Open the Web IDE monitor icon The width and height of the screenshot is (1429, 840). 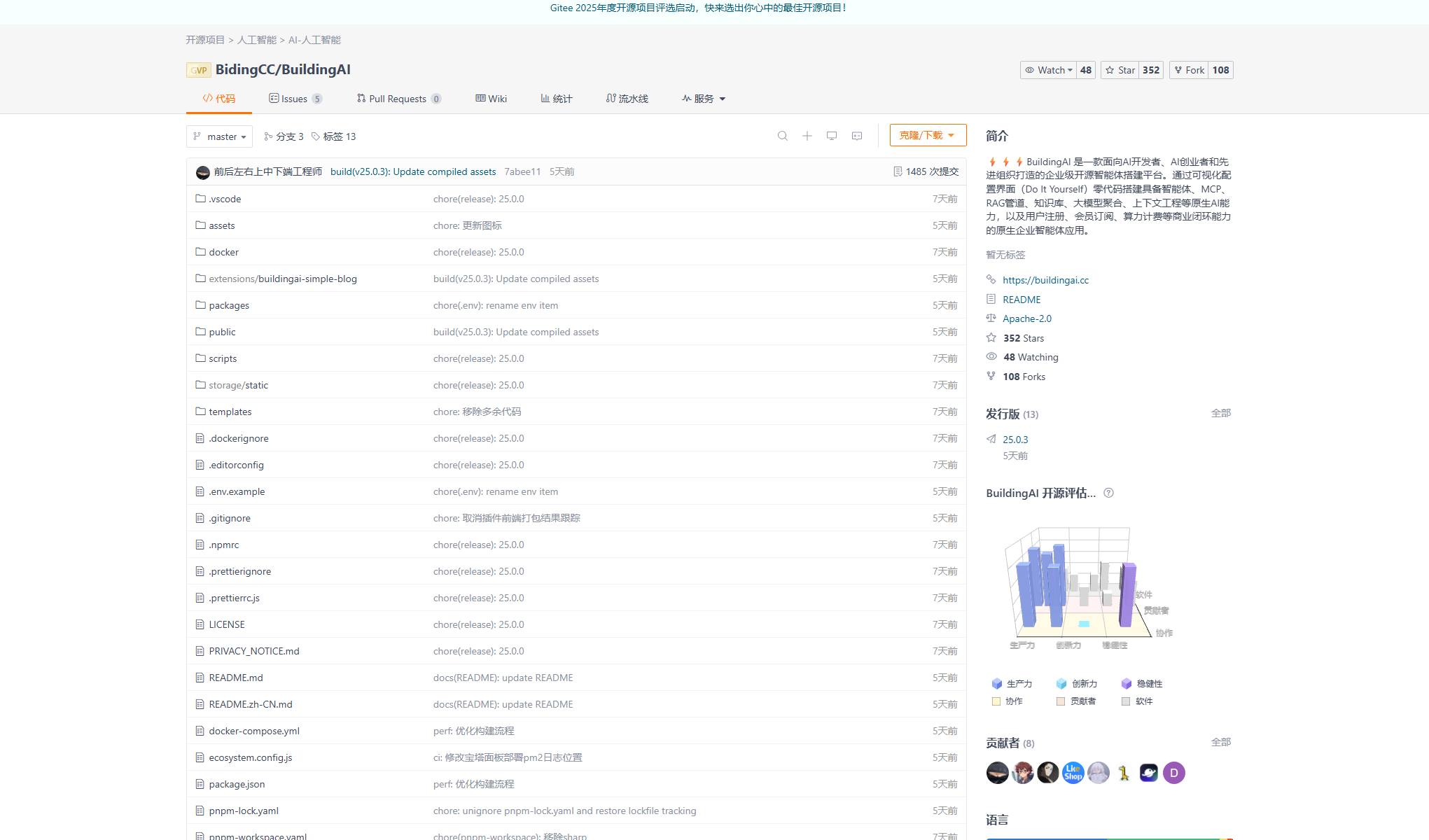click(831, 136)
